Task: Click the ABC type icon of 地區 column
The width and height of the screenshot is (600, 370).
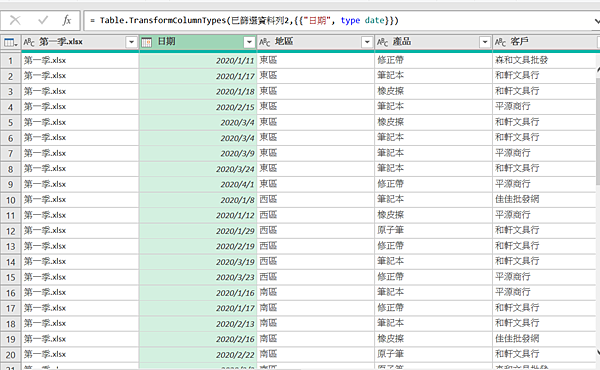Action: [264, 42]
